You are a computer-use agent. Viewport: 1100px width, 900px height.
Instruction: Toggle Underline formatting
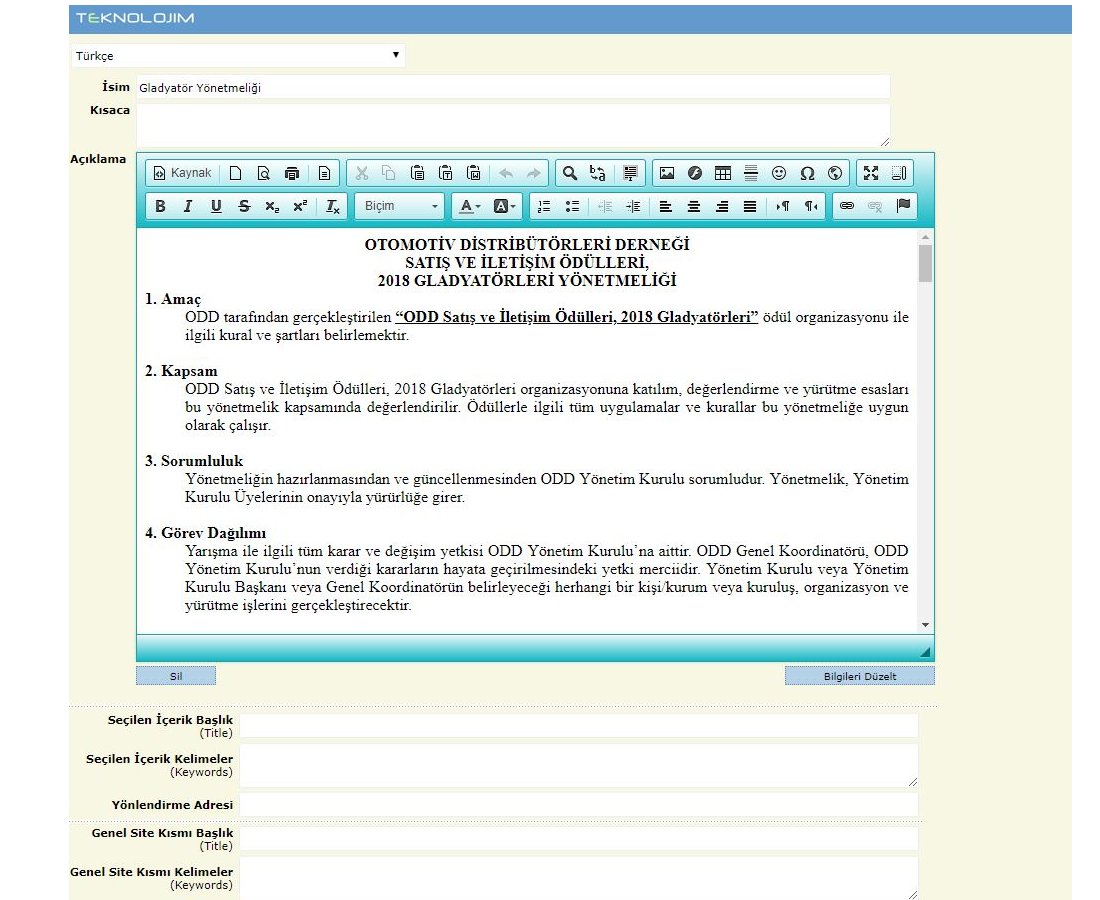coord(216,206)
